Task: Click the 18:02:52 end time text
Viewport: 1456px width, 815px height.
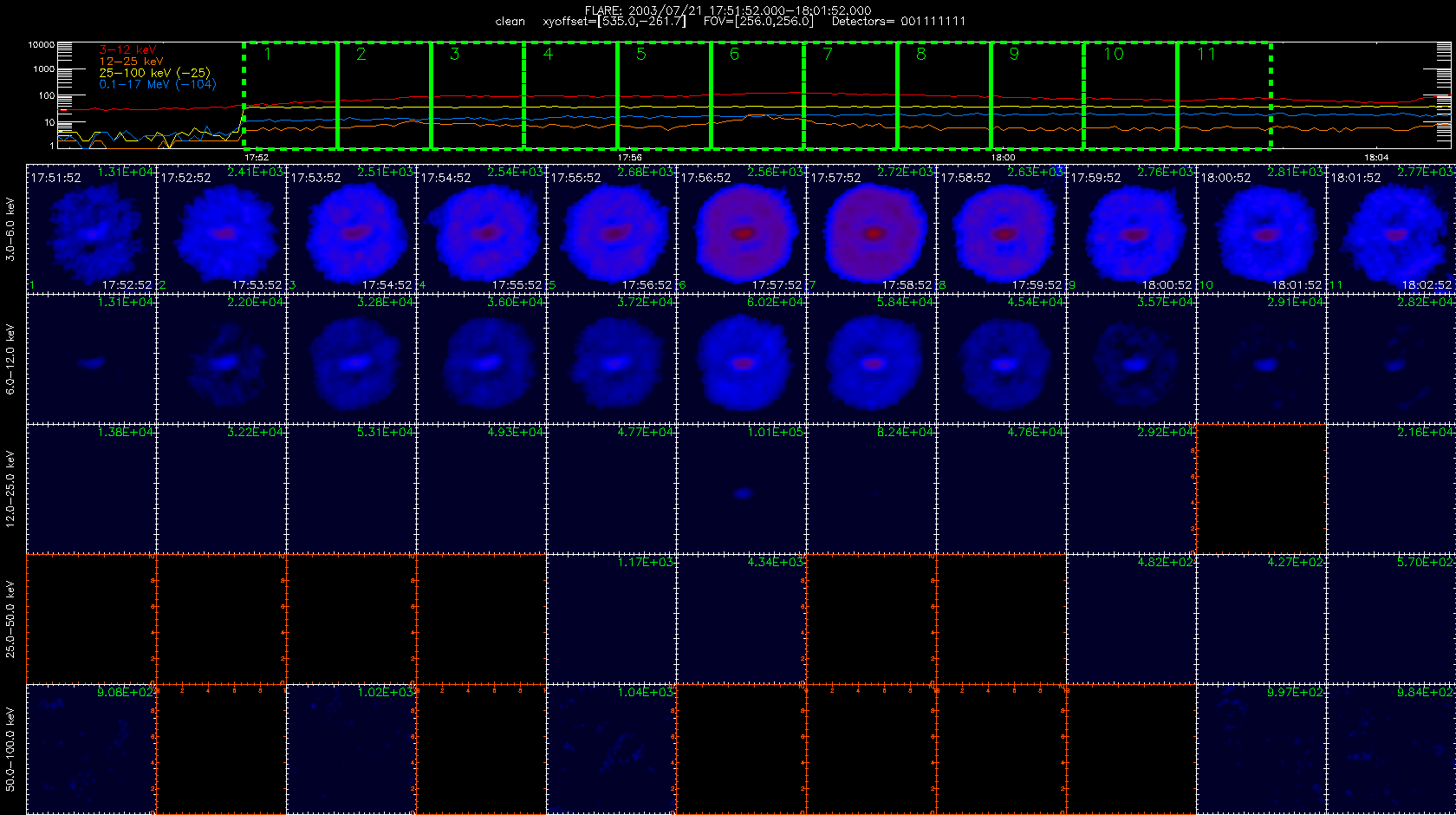Action: (1427, 284)
